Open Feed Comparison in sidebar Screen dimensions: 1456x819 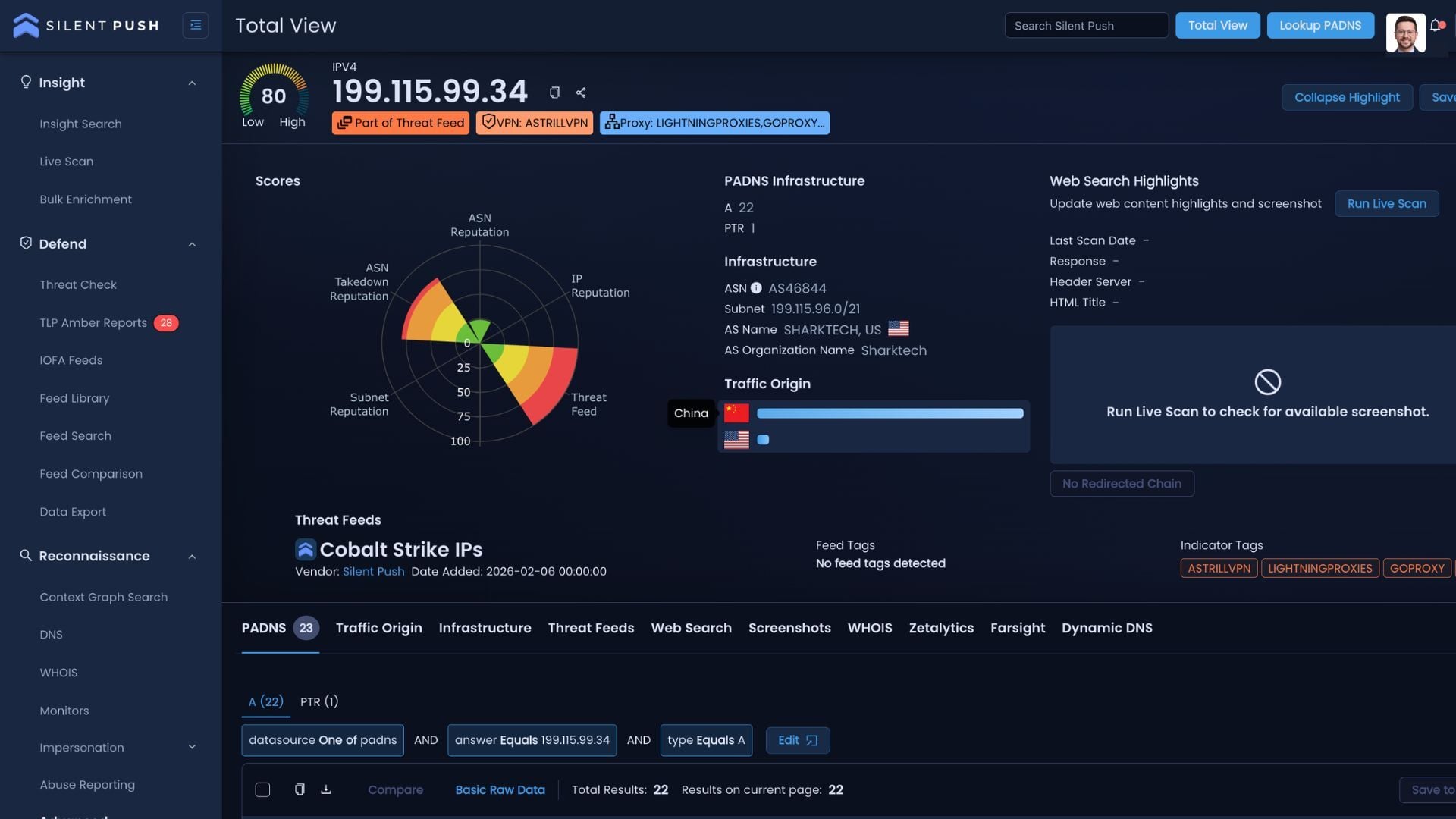[91, 473]
